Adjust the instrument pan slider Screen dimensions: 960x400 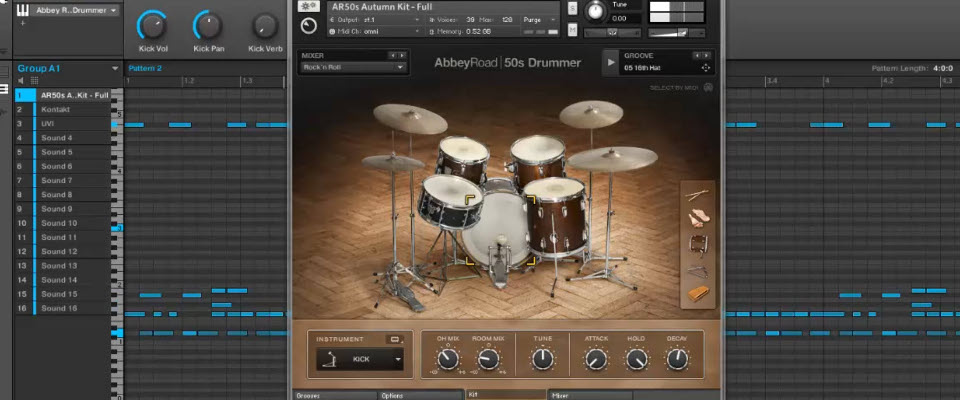tap(613, 32)
